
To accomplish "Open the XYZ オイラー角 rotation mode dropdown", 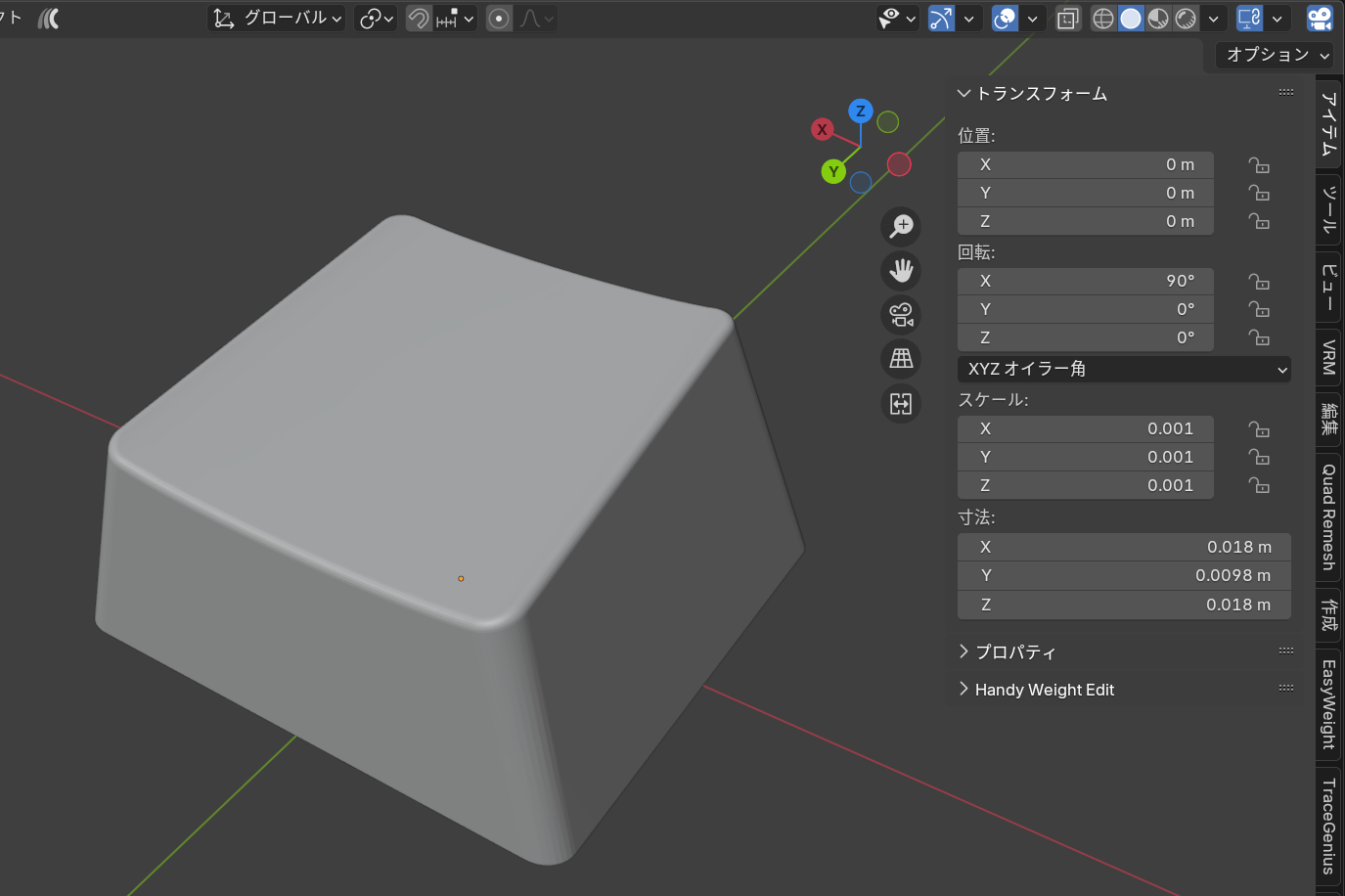I will tap(1123, 369).
